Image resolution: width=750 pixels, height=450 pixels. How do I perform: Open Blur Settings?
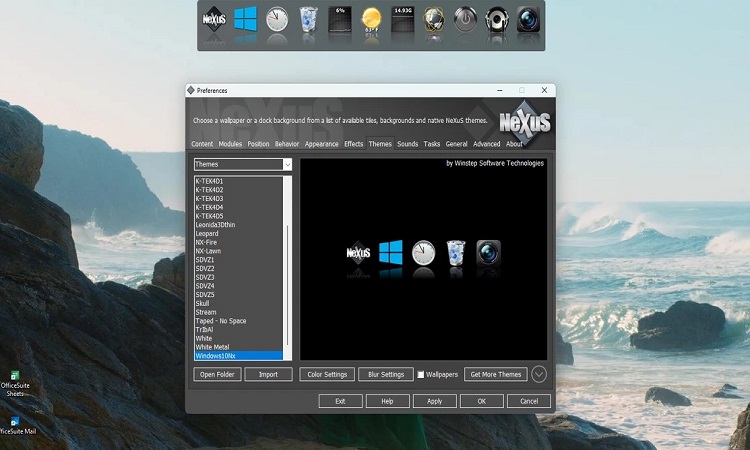(x=386, y=374)
